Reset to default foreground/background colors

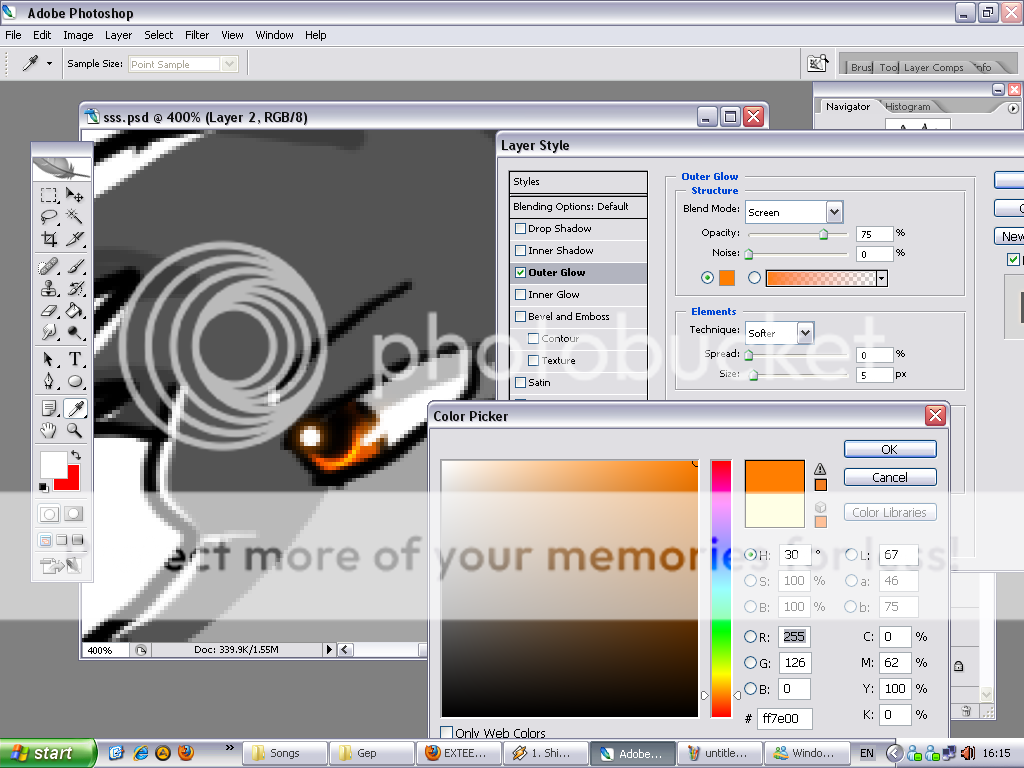[43, 487]
